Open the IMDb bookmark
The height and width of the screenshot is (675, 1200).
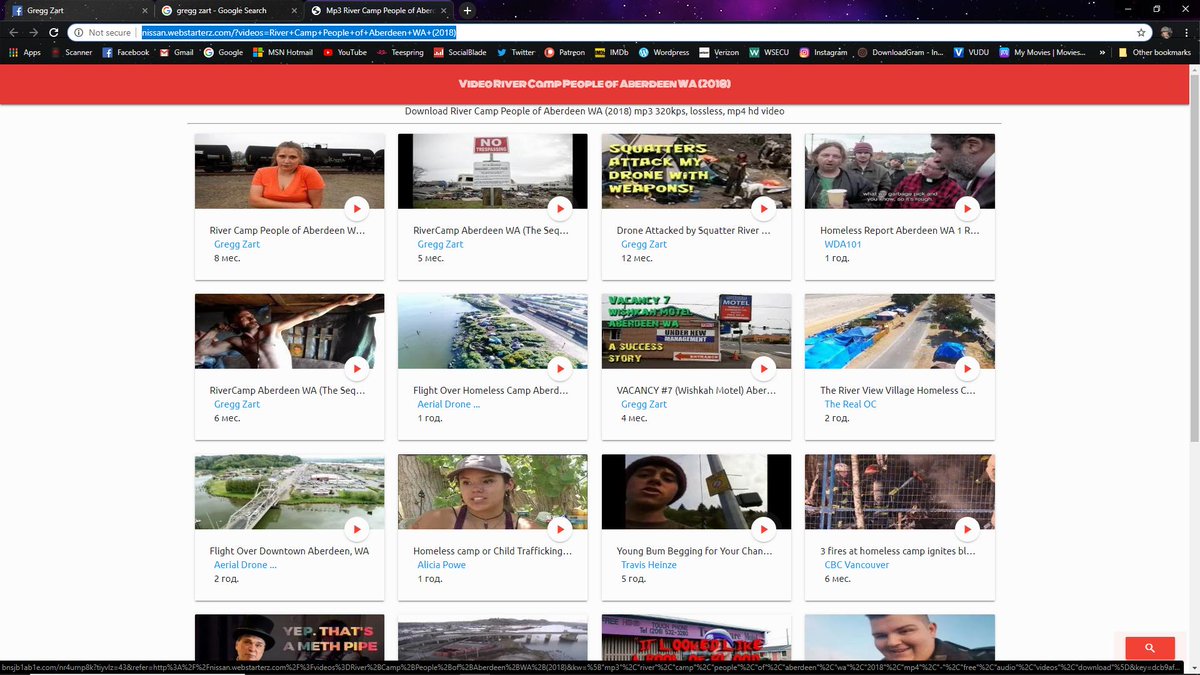[612, 52]
